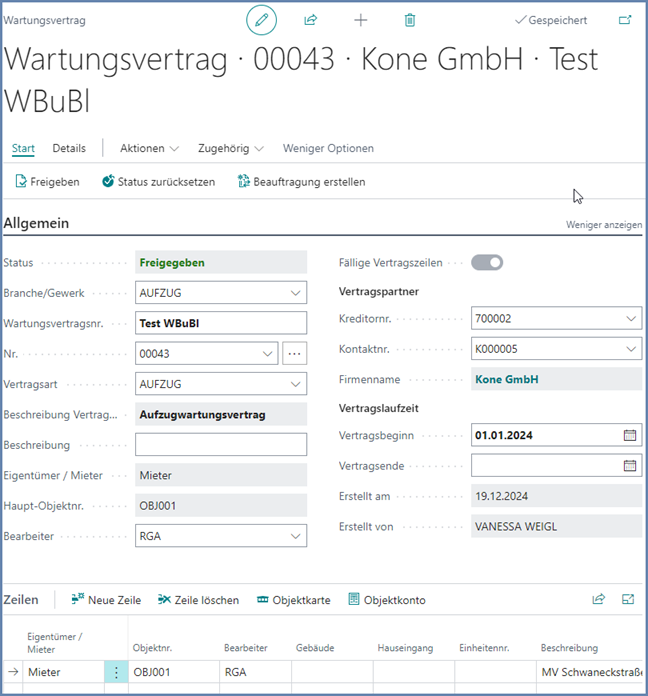Click Zeile löschen
Screen dimensions: 648x696
198,600
